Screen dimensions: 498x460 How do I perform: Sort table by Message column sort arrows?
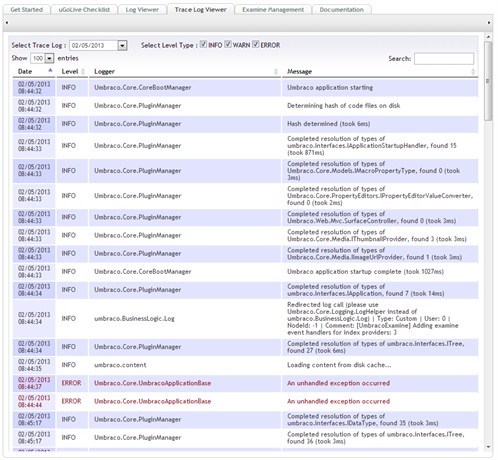473,71
